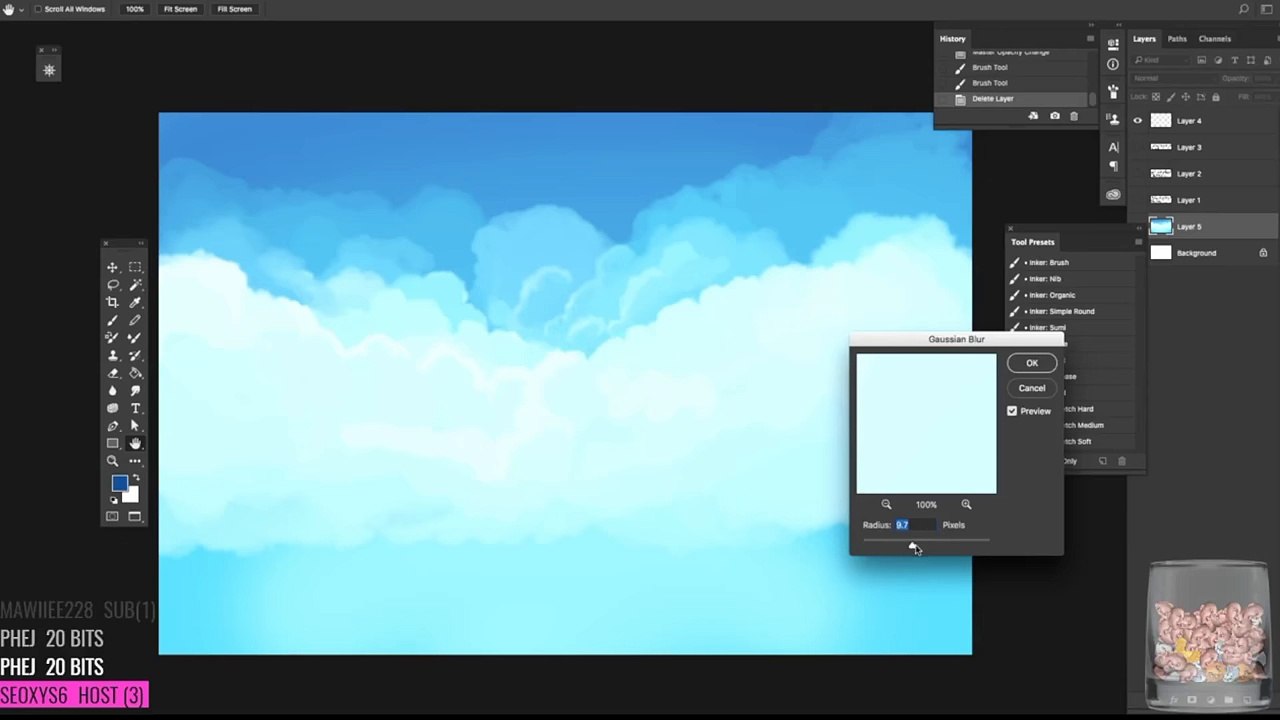Viewport: 1280px width, 720px height.
Task: Toggle lock all padlock in Layers
Action: (x=1216, y=97)
